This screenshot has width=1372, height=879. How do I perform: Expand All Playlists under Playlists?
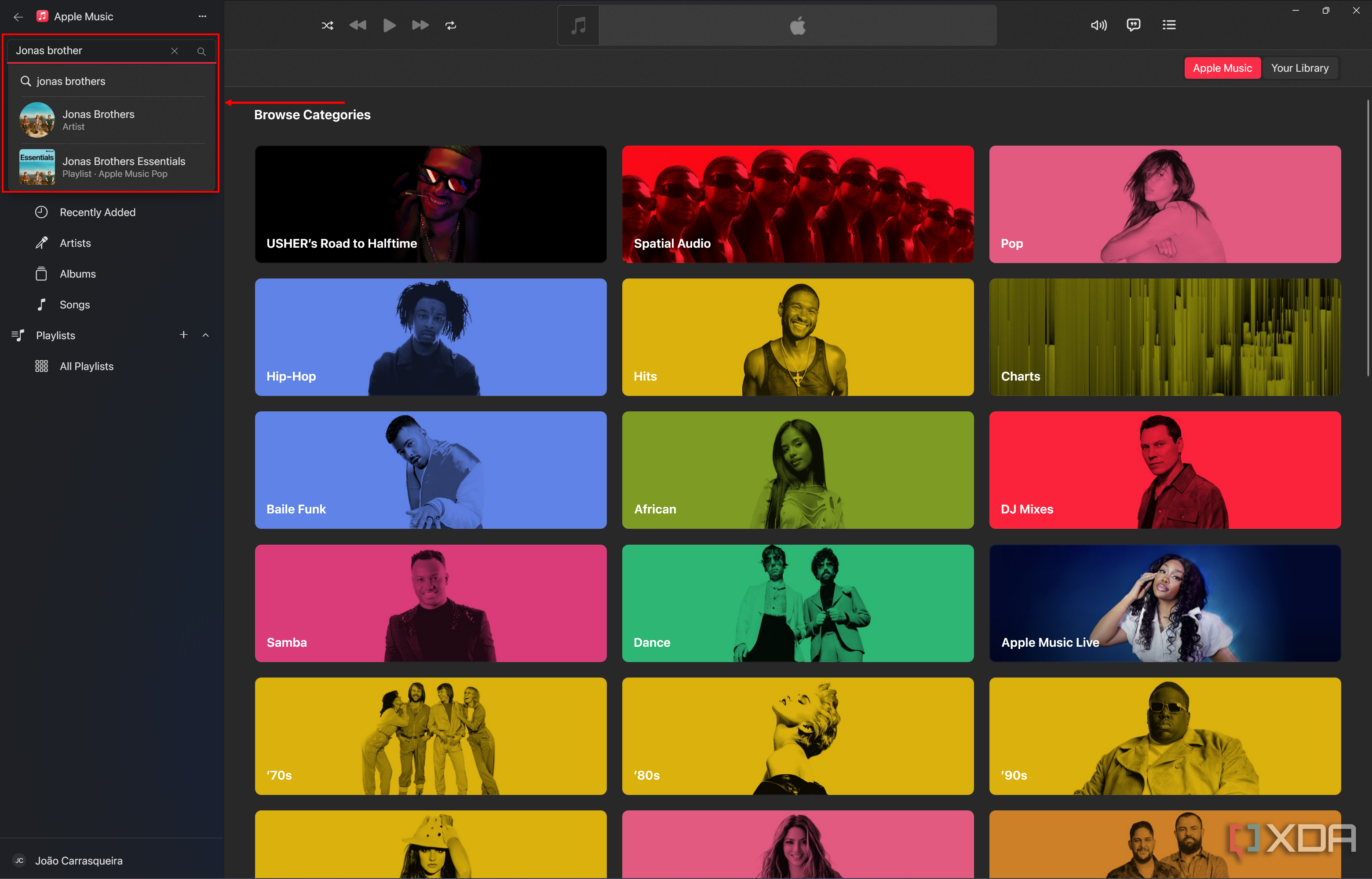coord(86,366)
